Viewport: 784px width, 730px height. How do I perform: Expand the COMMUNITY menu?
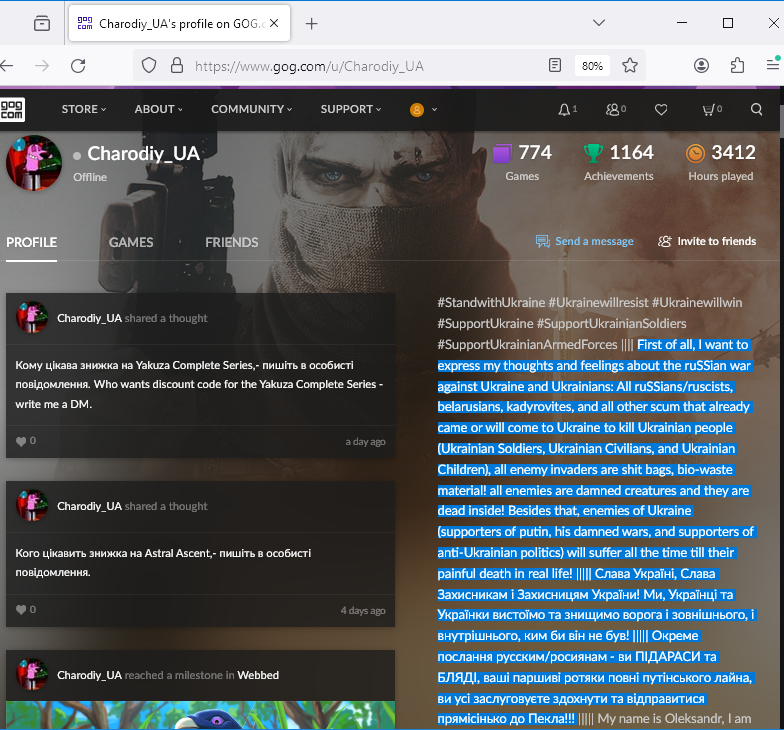tap(252, 109)
